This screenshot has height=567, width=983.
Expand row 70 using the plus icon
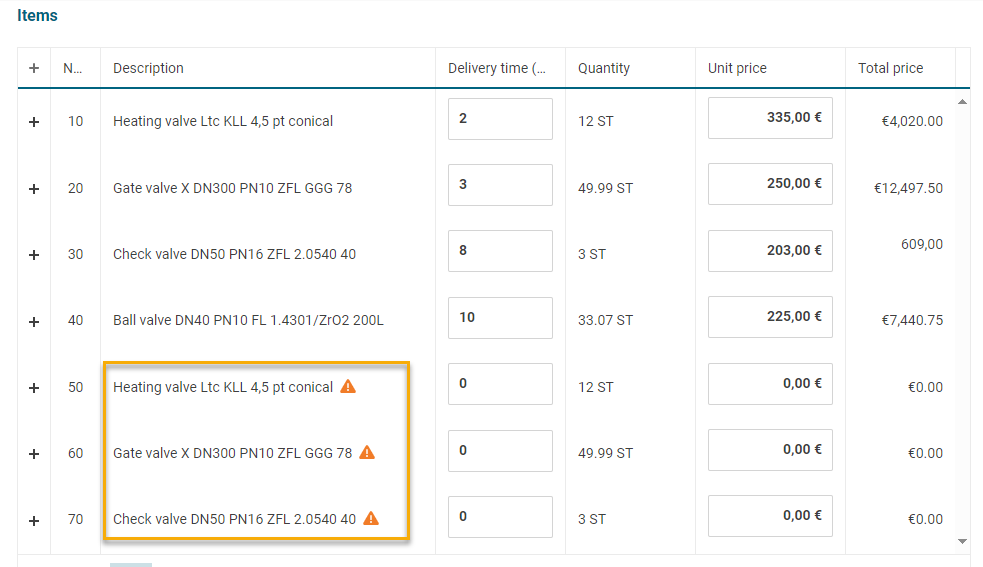click(x=34, y=520)
